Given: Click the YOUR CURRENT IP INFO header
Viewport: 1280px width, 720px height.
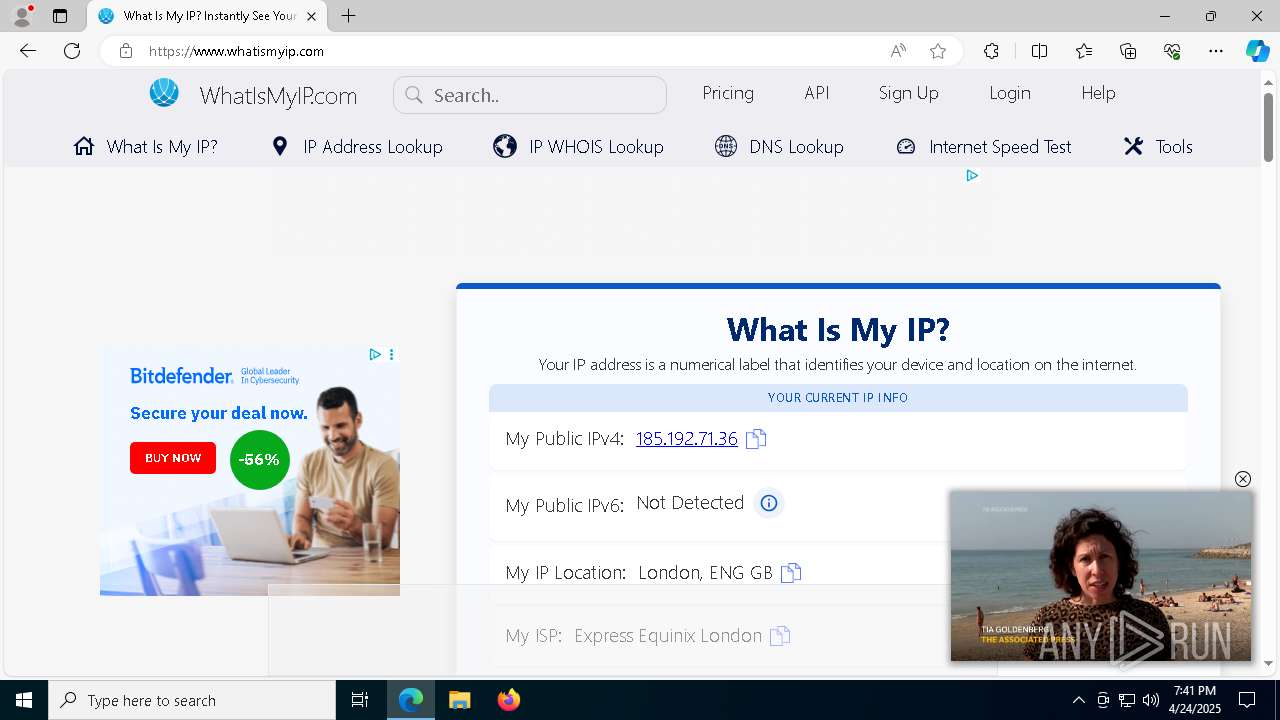Looking at the screenshot, I should [x=838, y=398].
